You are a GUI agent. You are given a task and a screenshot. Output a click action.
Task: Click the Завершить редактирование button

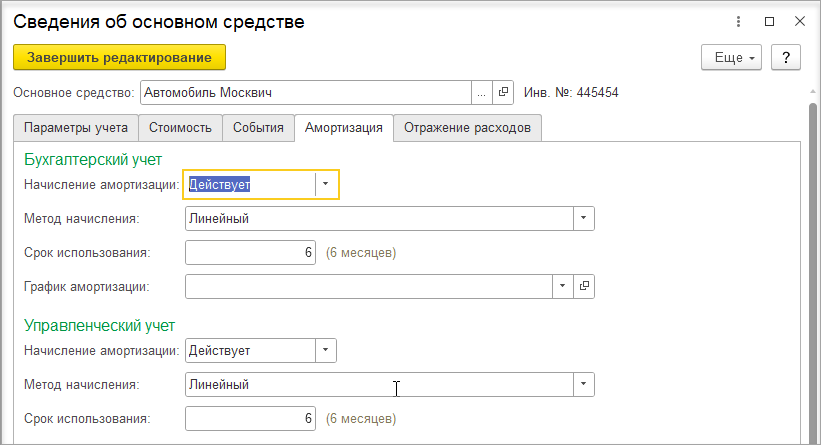(x=119, y=58)
